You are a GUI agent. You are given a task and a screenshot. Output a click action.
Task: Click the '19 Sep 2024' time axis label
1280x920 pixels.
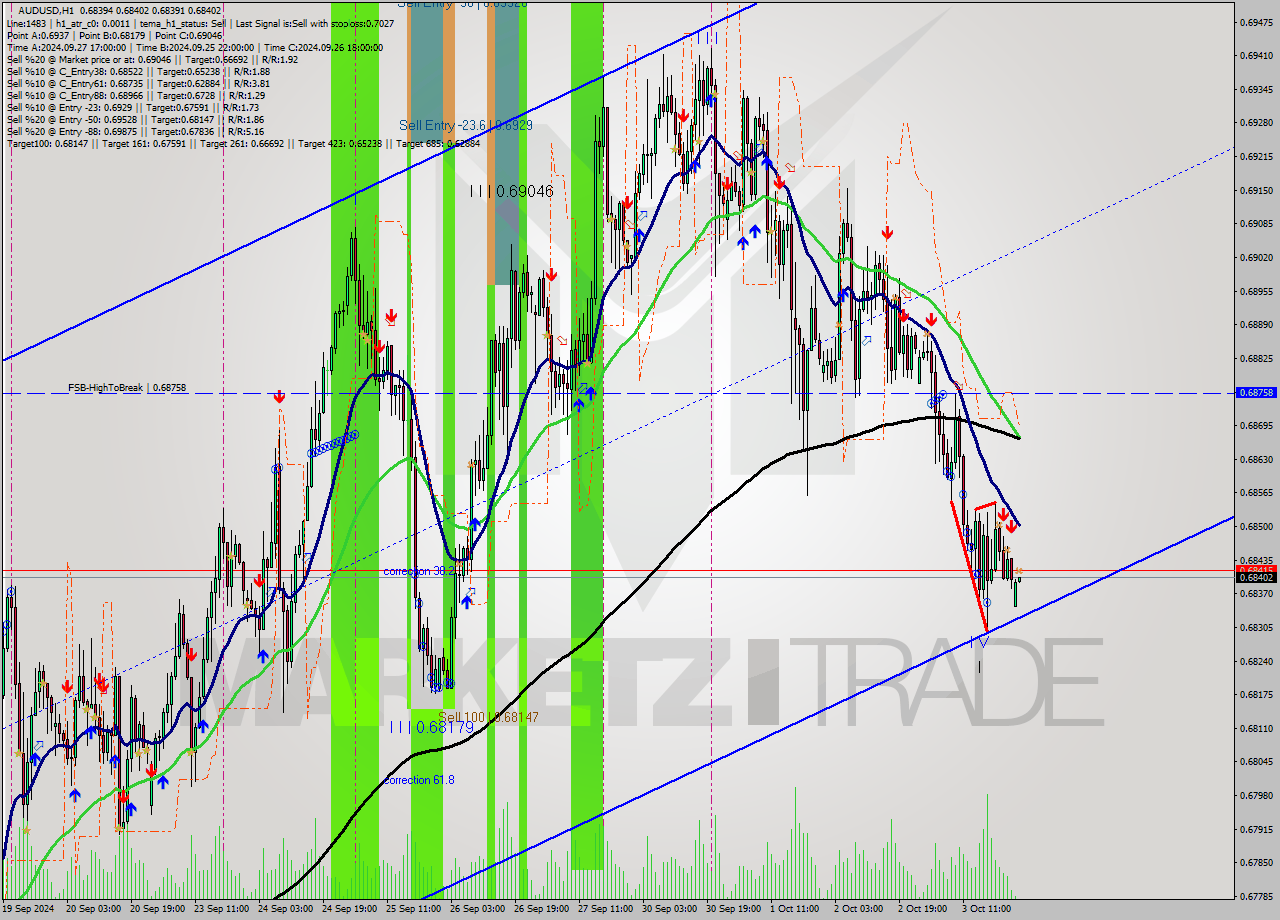coord(28,910)
